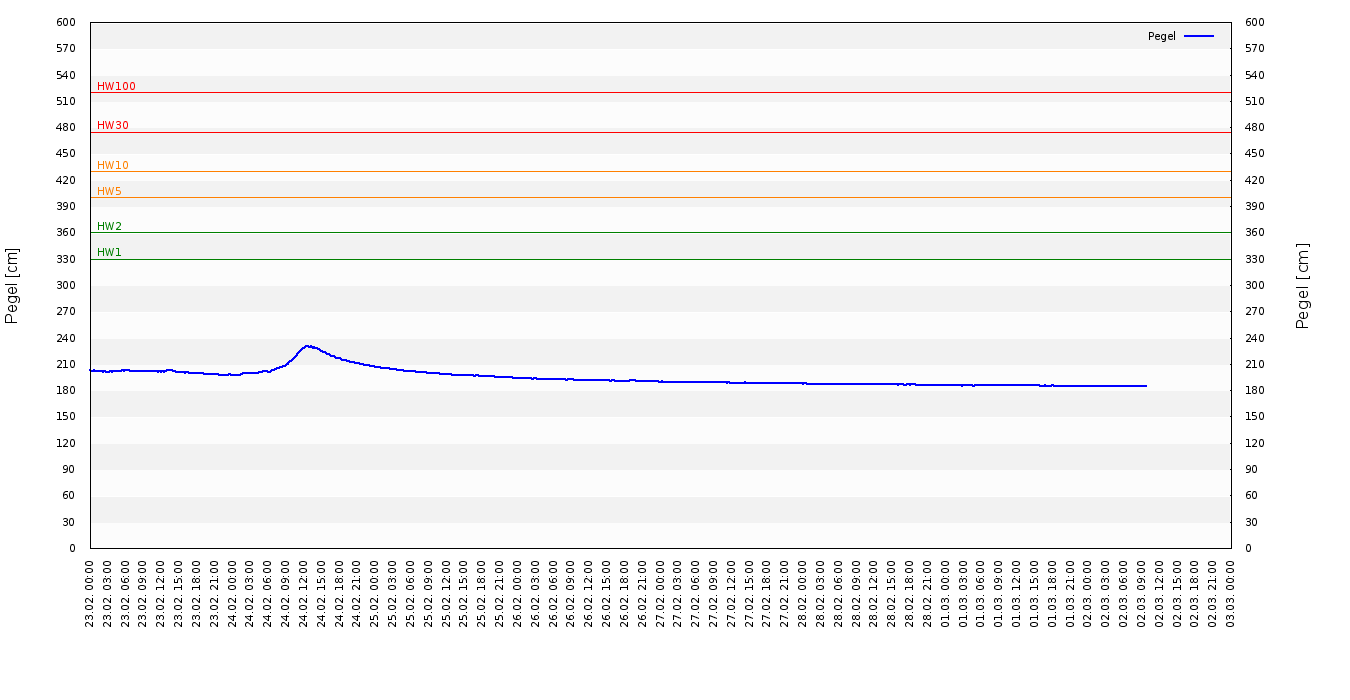Click the right end of the Pegel curve
The width and height of the screenshot is (1350, 700).
coord(1146,386)
